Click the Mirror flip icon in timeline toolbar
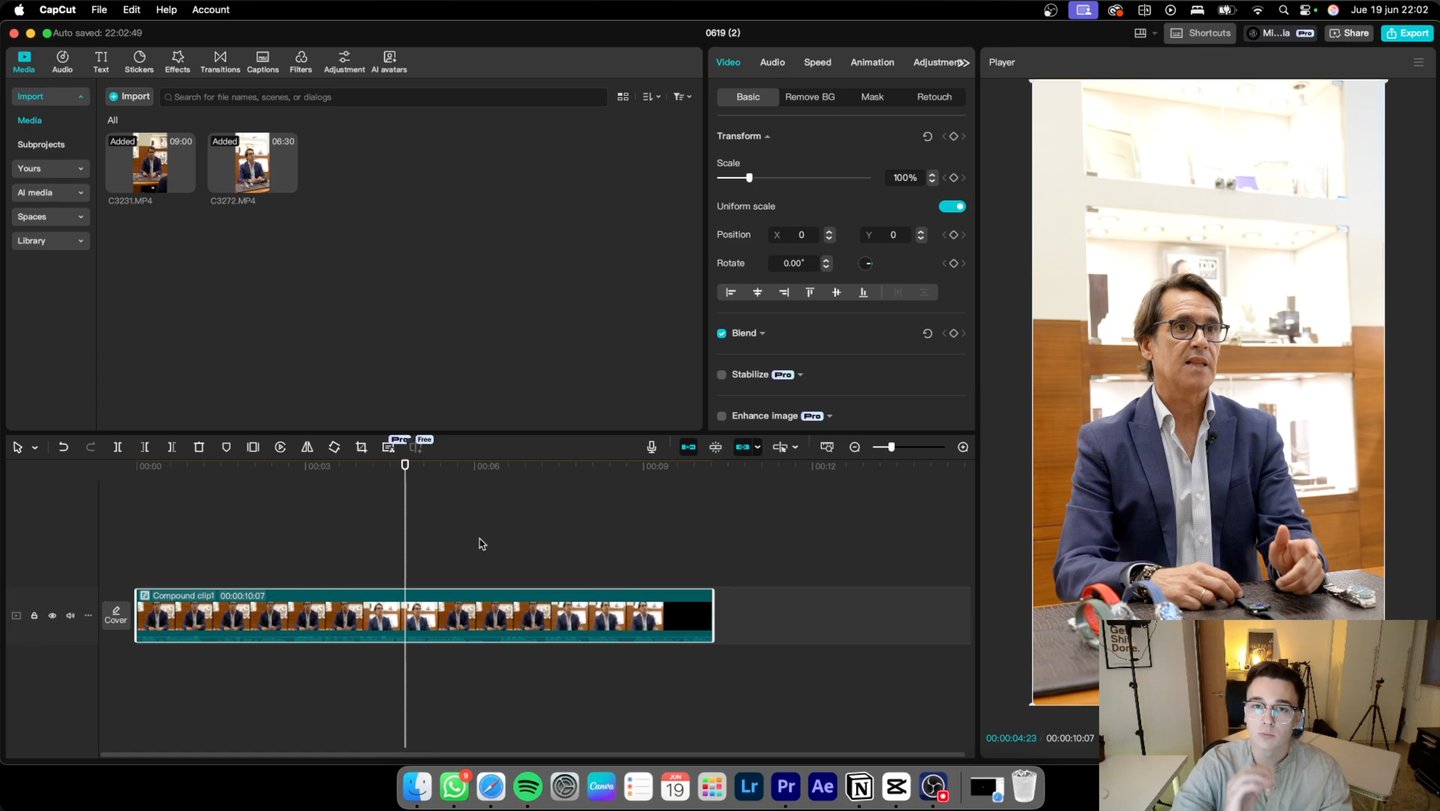The height and width of the screenshot is (811, 1440). click(x=307, y=447)
